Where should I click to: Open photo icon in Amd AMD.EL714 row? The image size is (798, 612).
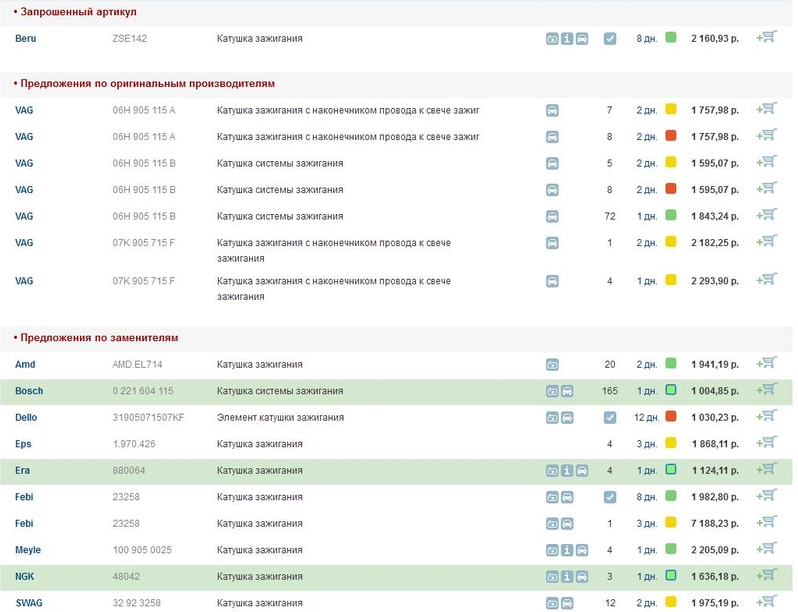552,365
